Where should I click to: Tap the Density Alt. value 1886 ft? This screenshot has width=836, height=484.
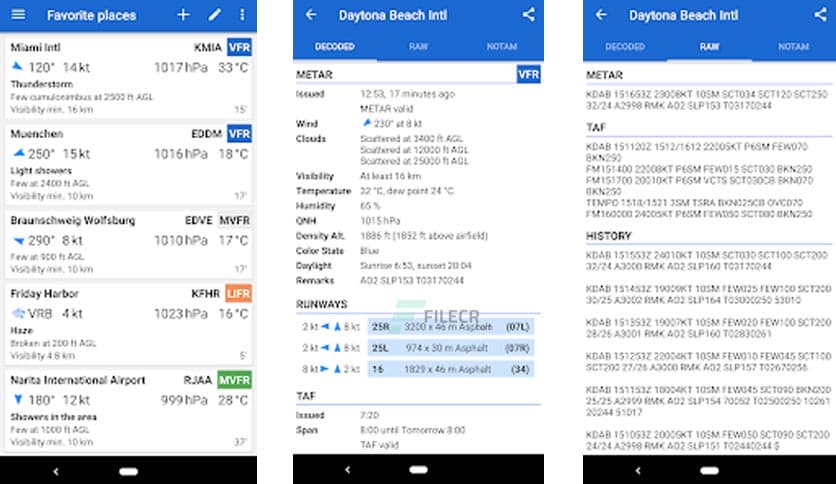point(424,236)
